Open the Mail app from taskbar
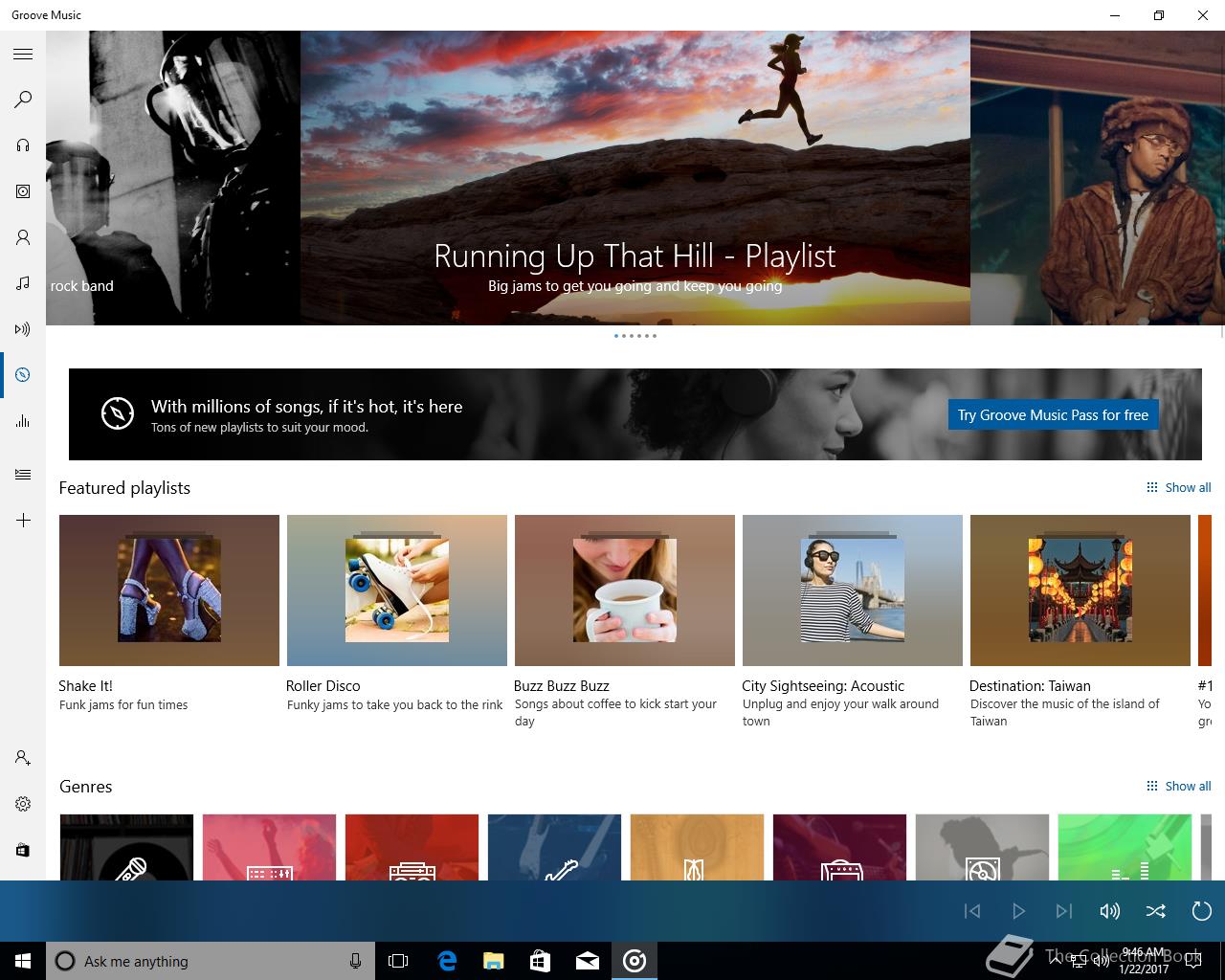 point(588,961)
